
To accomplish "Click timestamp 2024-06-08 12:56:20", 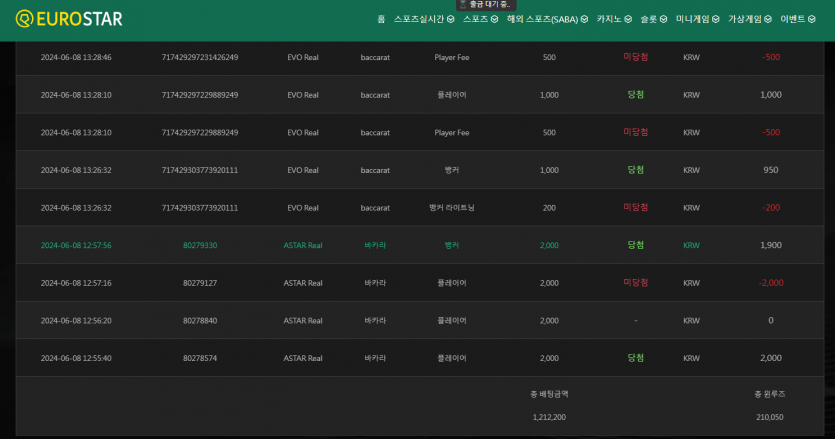I will [x=76, y=321].
